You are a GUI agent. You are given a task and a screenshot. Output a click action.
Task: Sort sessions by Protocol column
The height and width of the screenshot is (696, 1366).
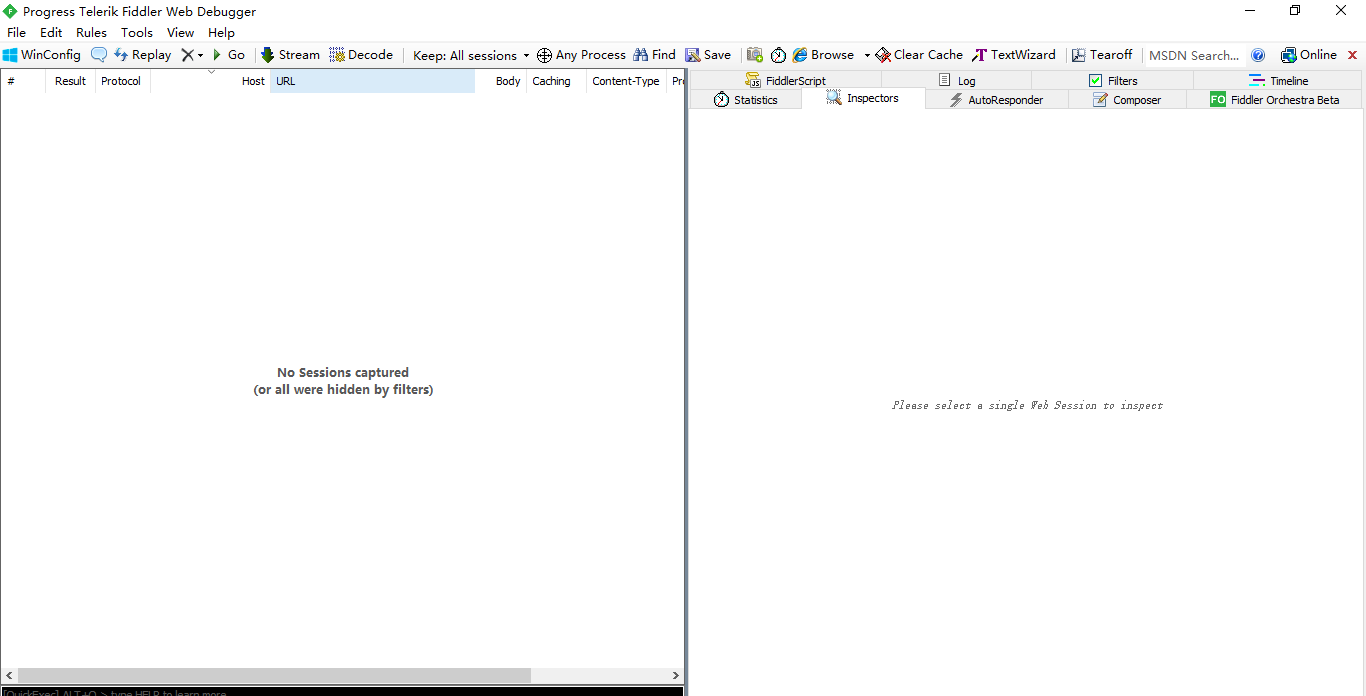(x=123, y=81)
